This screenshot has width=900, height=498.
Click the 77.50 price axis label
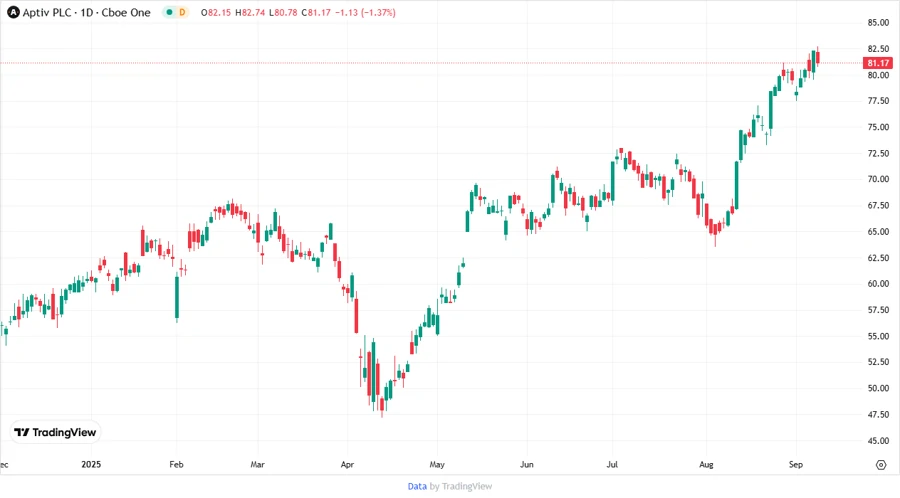878,101
